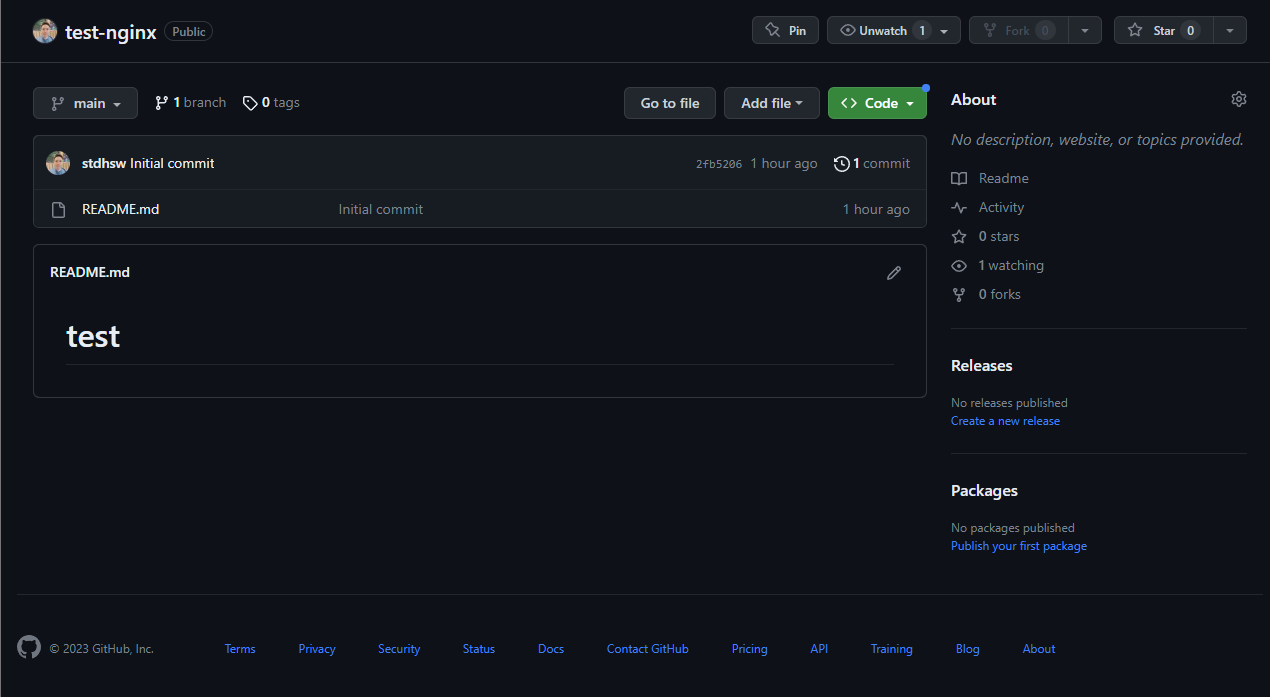
Task: Click the test heading in README
Action: [93, 336]
